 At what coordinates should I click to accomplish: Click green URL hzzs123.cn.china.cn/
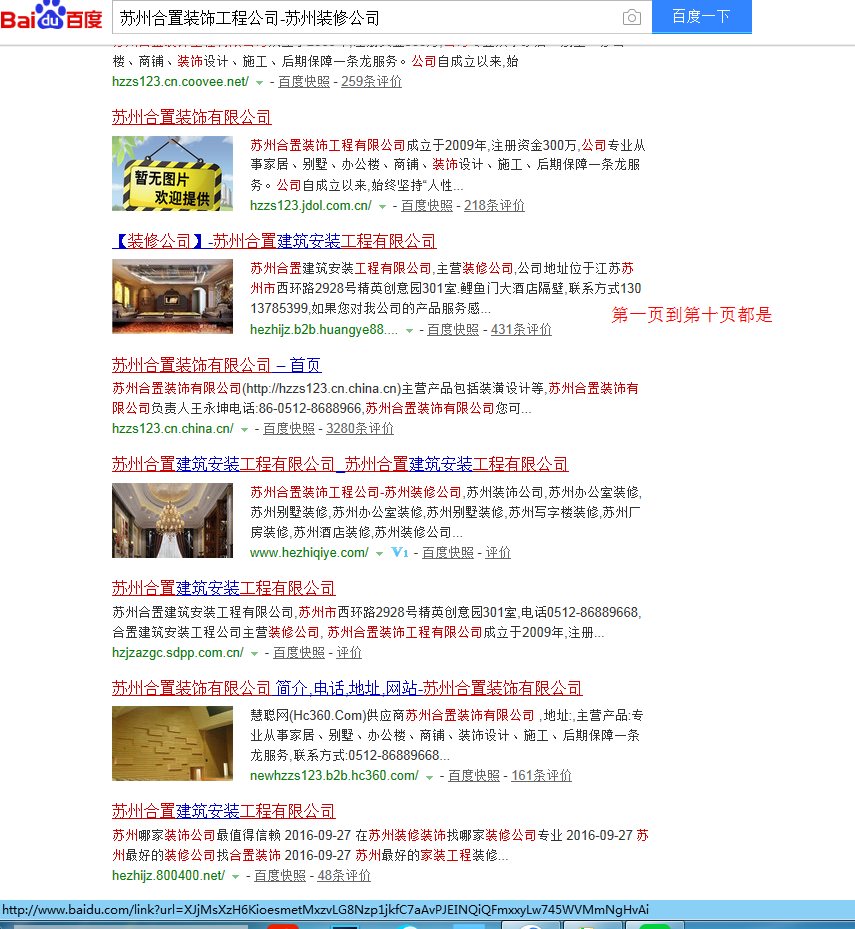173,428
